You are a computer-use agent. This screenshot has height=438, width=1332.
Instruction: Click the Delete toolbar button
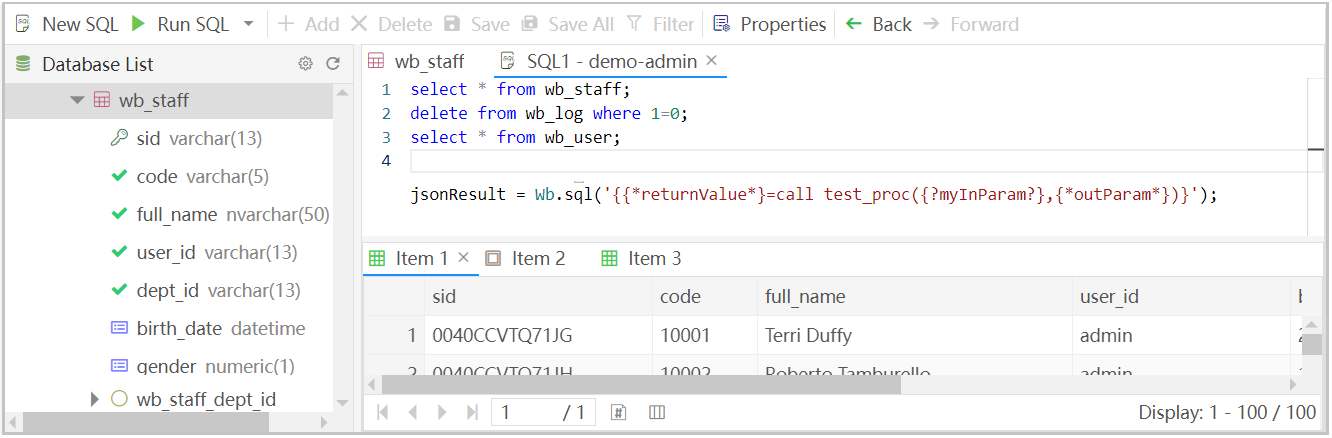pos(391,24)
